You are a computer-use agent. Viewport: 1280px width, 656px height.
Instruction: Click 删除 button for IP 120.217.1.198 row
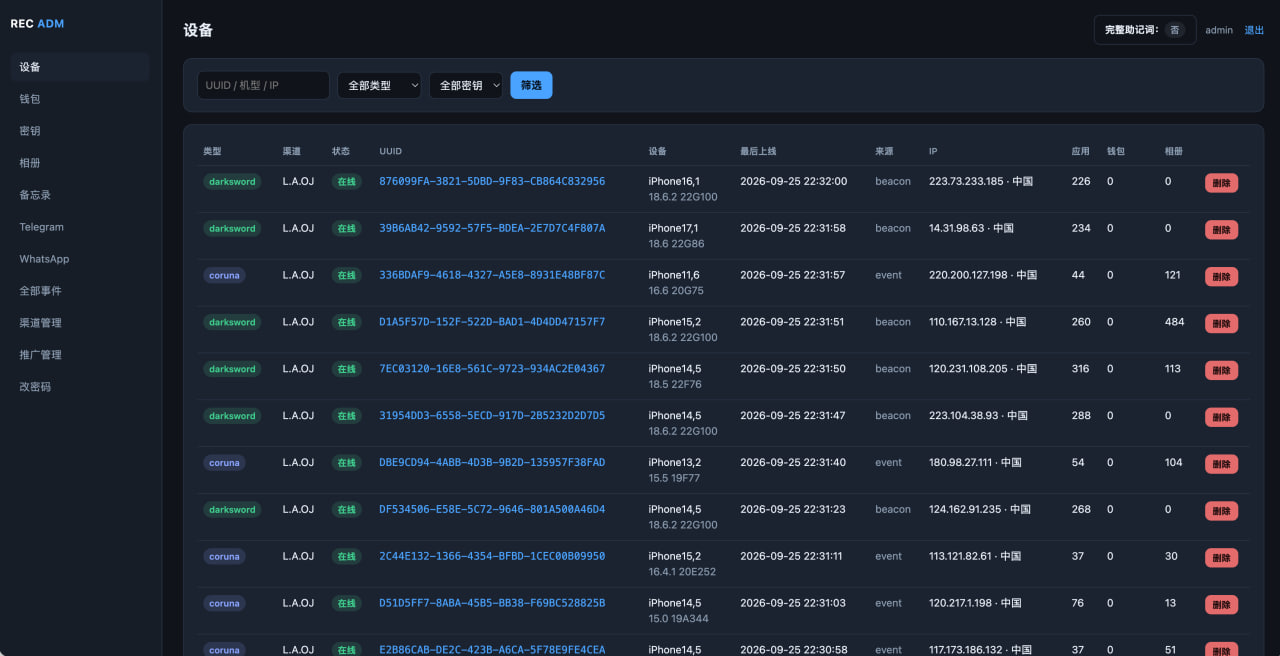click(x=1221, y=605)
